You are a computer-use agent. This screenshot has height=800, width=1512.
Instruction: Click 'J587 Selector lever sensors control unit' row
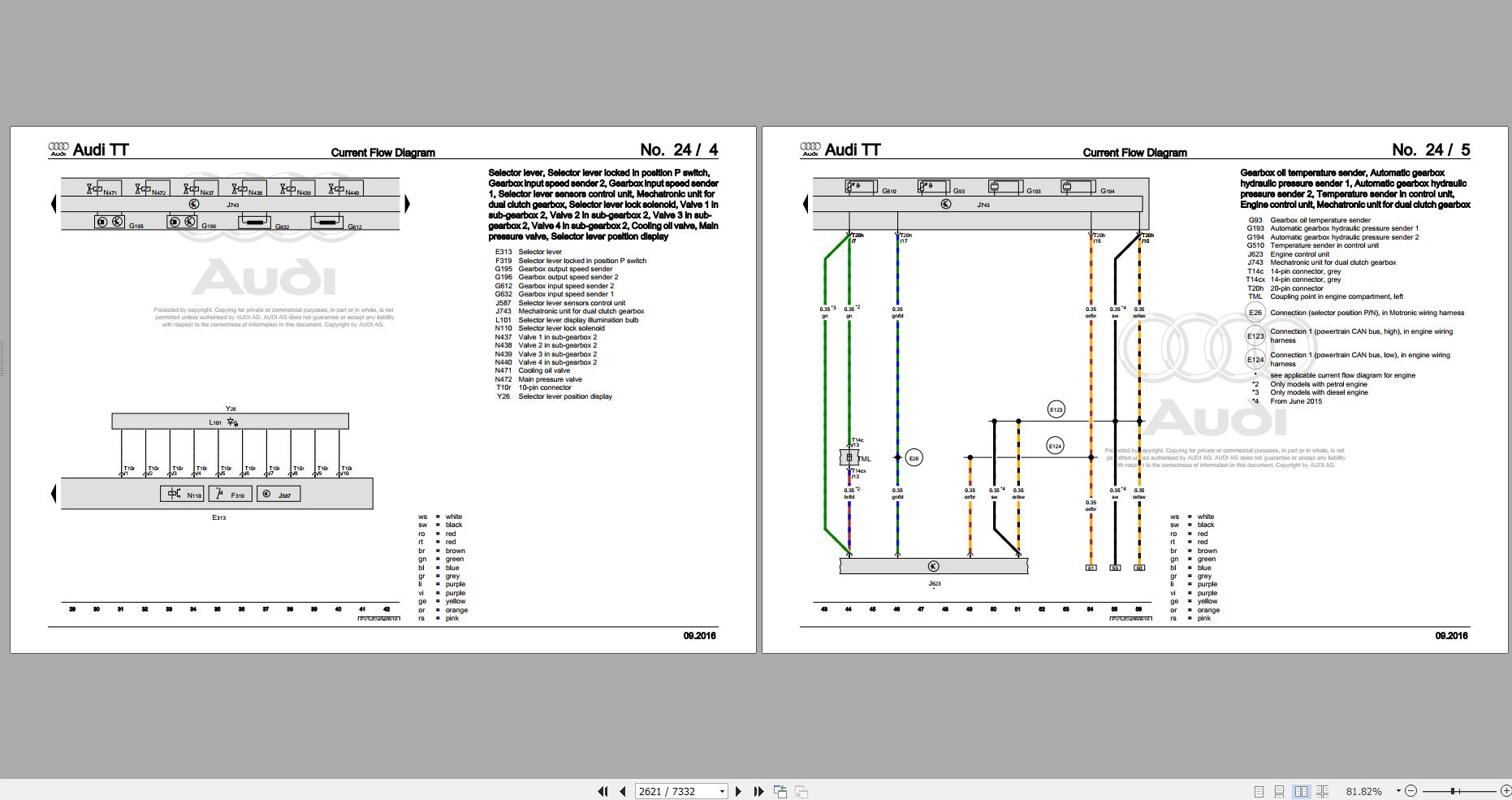560,303
